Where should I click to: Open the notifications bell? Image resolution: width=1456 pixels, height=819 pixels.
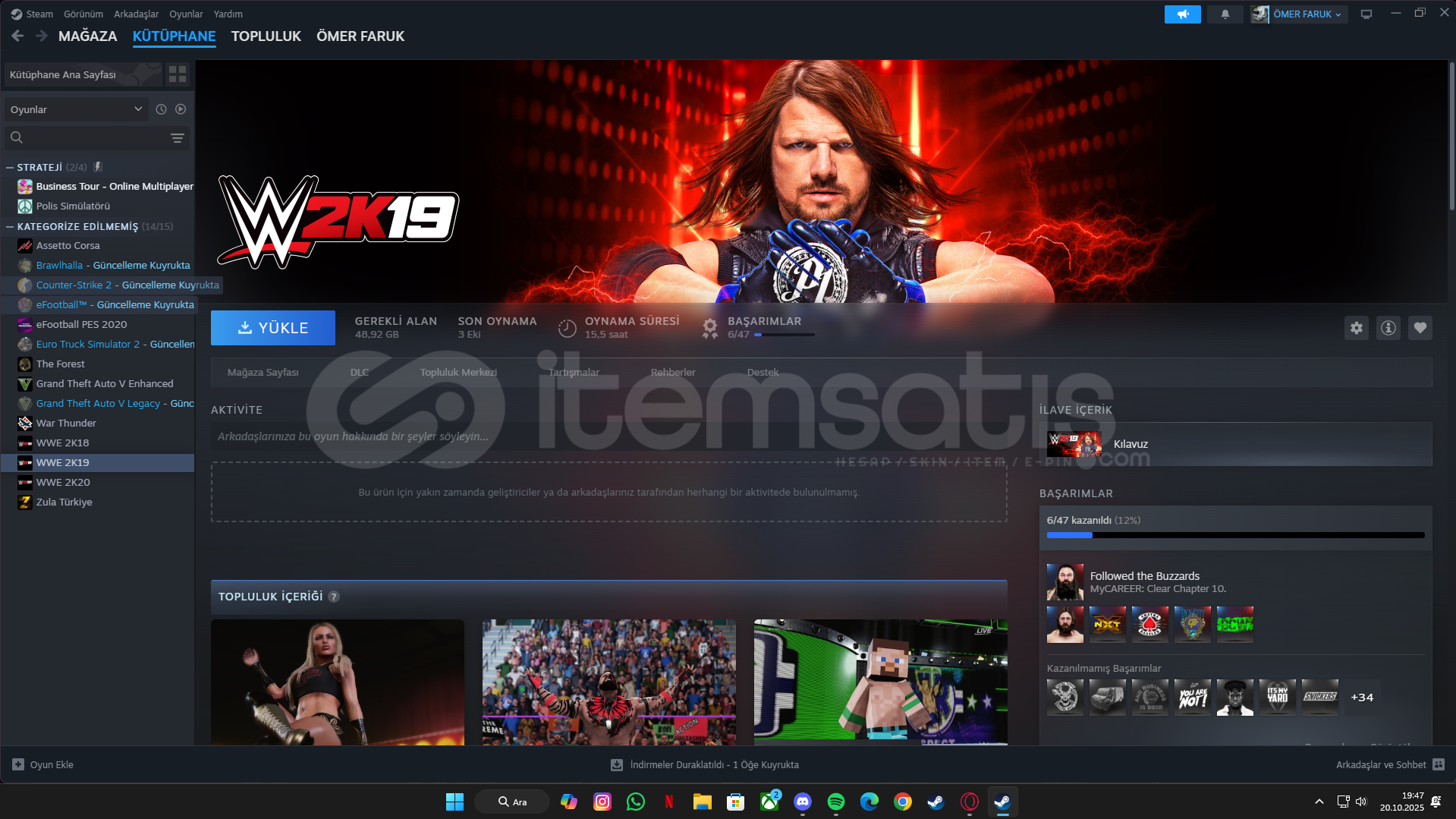tap(1225, 14)
